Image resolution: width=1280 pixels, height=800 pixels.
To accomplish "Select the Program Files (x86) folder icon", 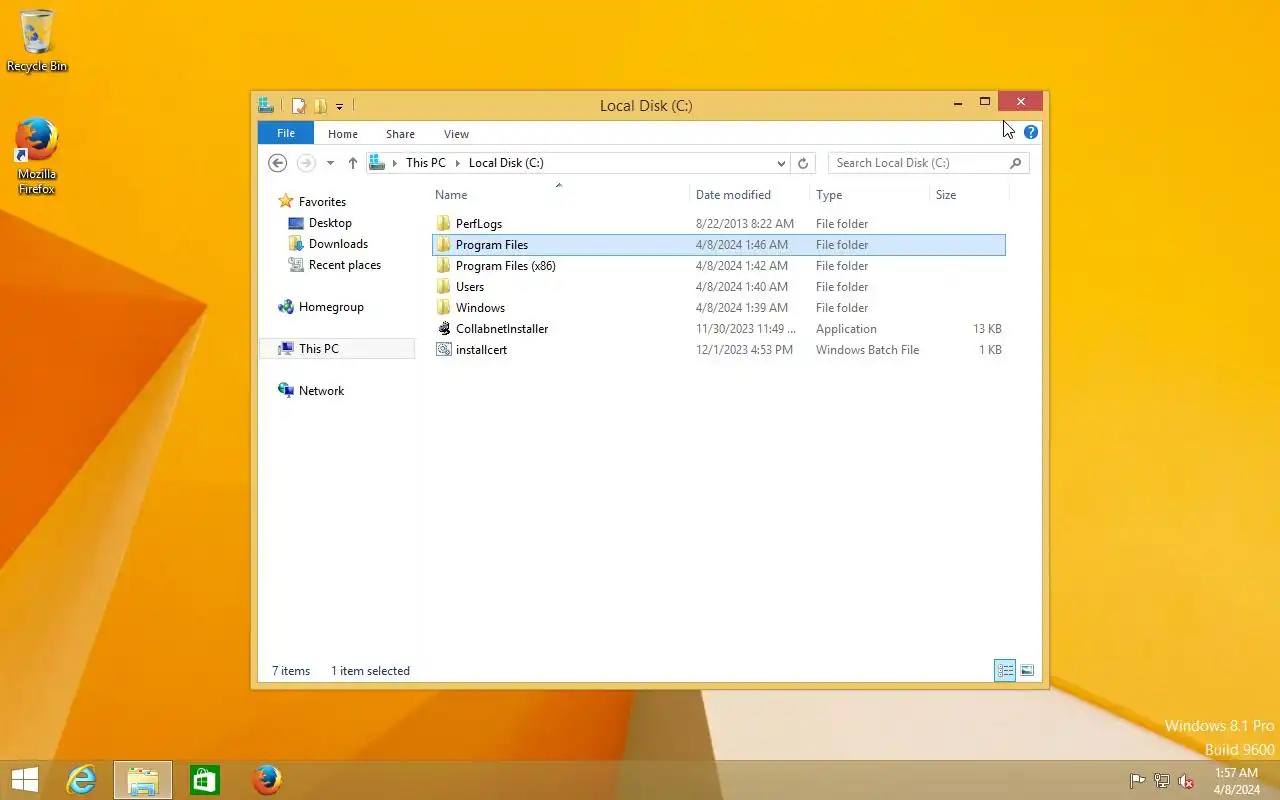I will coord(444,266).
